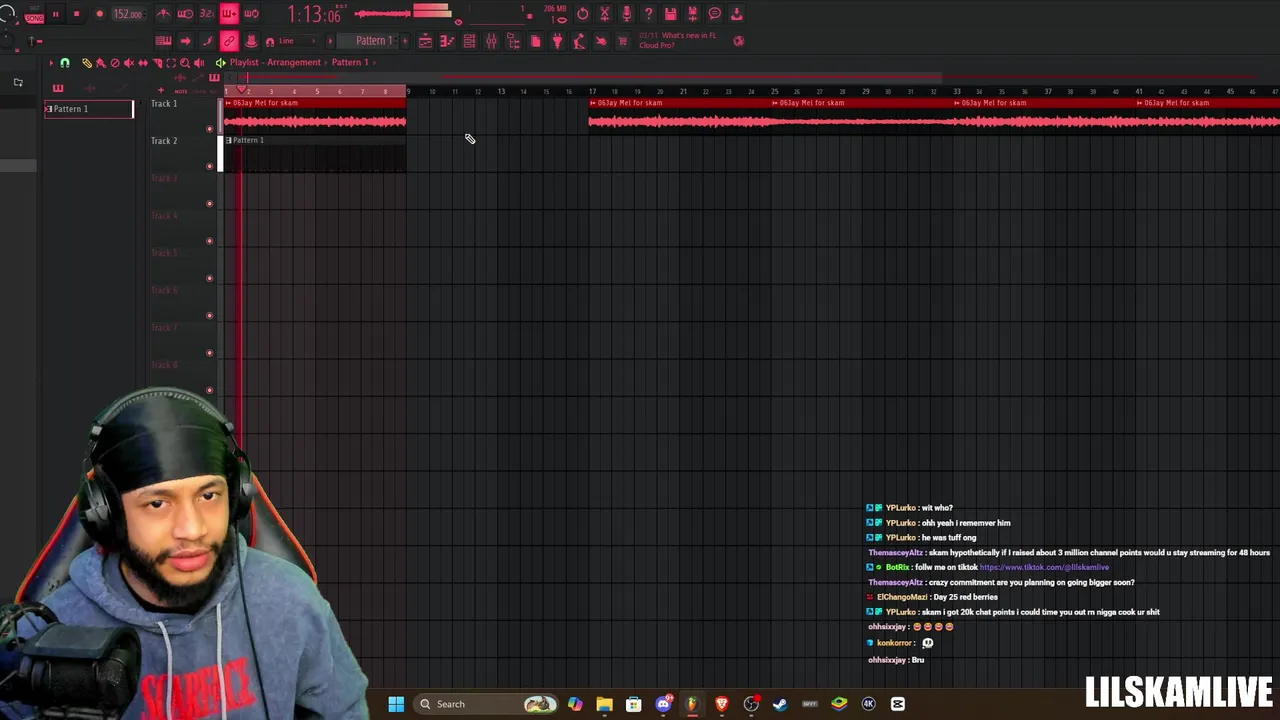Viewport: 1280px width, 720px height.
Task: Click the Track 2 name header
Action: click(x=165, y=141)
